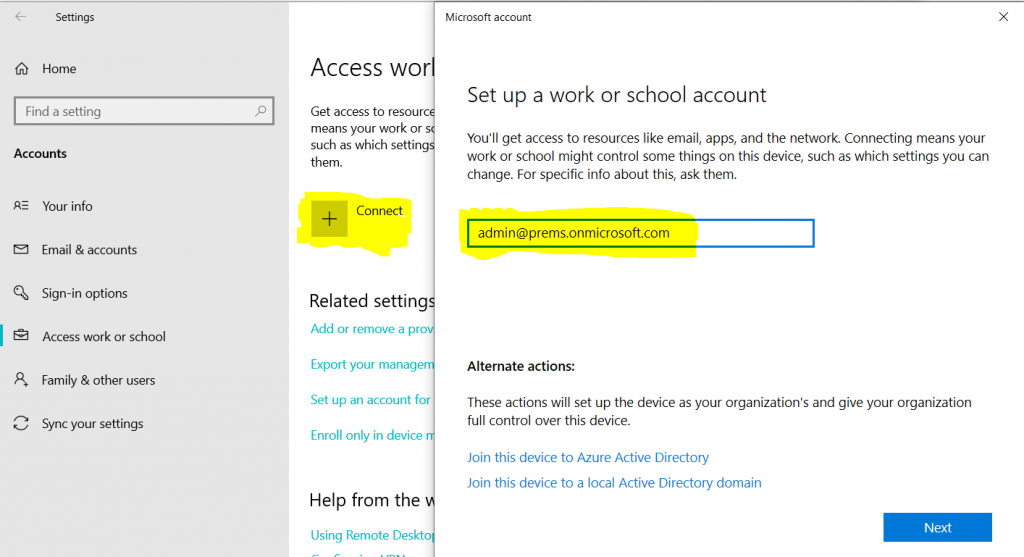Open Sign-in options
This screenshot has width=1024, height=557.
click(x=84, y=293)
